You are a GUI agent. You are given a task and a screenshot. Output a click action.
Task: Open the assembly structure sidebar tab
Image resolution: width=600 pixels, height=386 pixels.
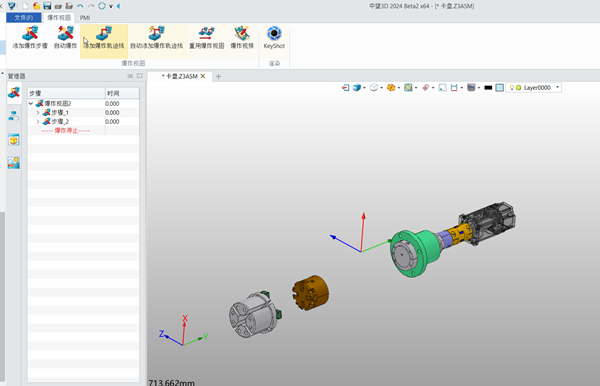tap(14, 116)
